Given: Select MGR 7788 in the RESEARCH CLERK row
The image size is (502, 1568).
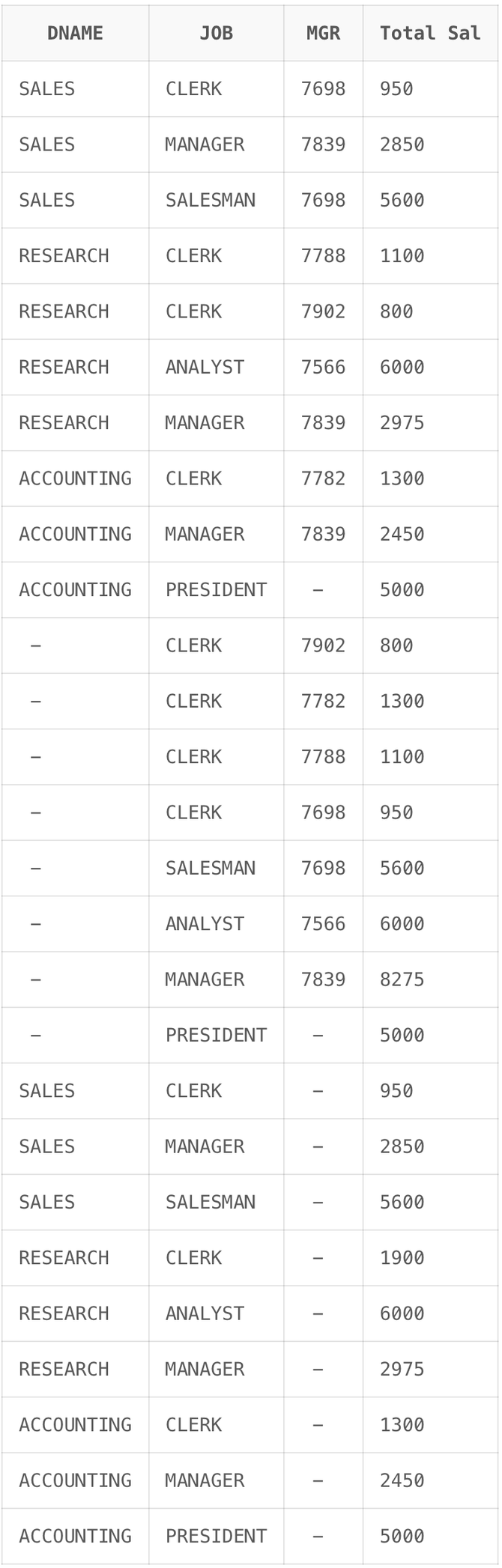Looking at the screenshot, I should tap(323, 256).
